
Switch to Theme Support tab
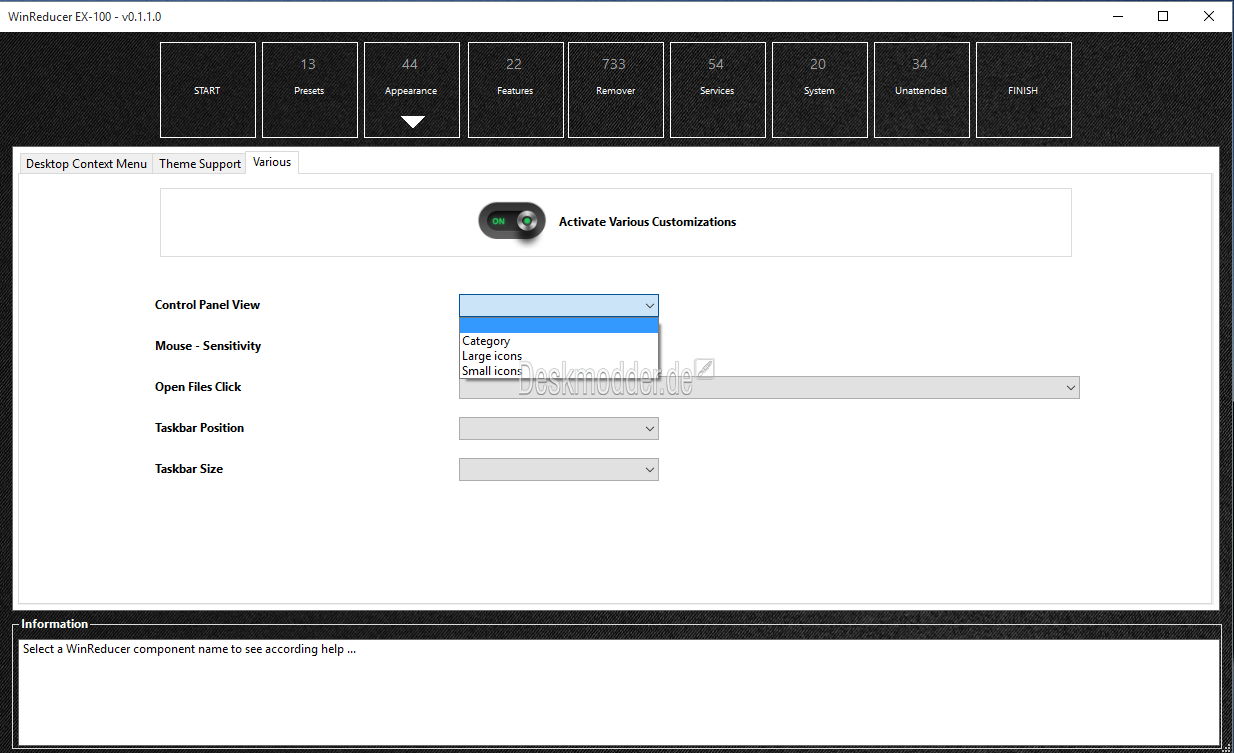[200, 164]
